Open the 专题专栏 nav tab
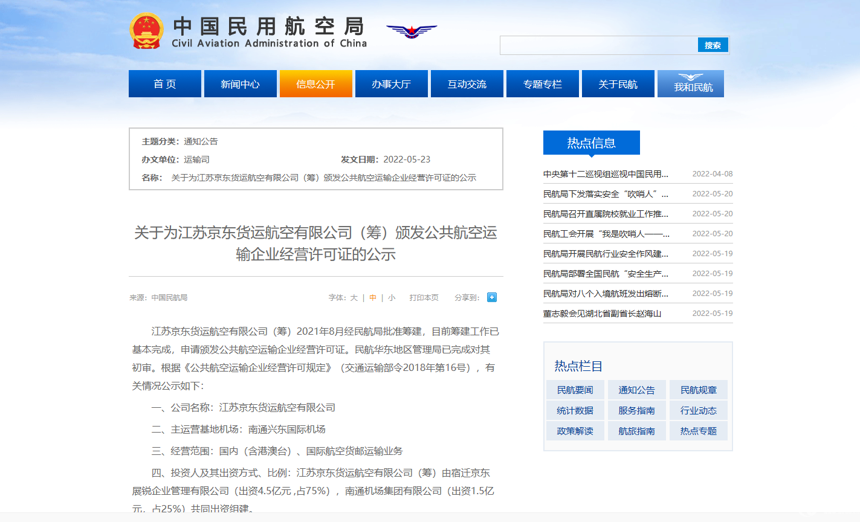Screen dimensions: 860x522 tap(542, 84)
